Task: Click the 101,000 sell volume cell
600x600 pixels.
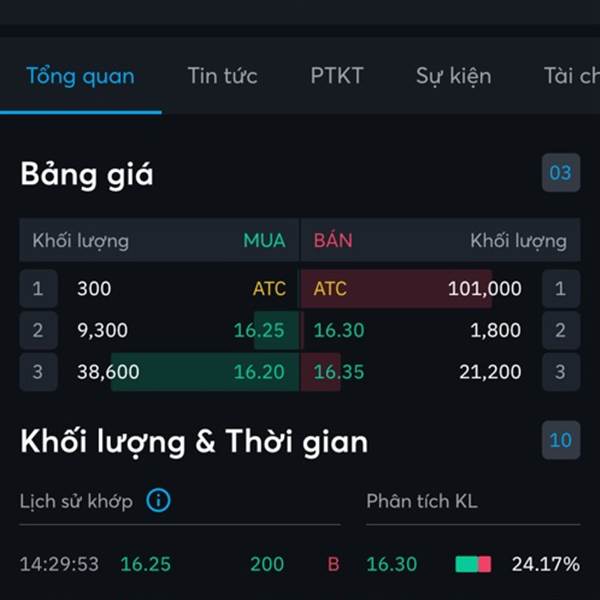Action: pyautogui.click(x=484, y=289)
